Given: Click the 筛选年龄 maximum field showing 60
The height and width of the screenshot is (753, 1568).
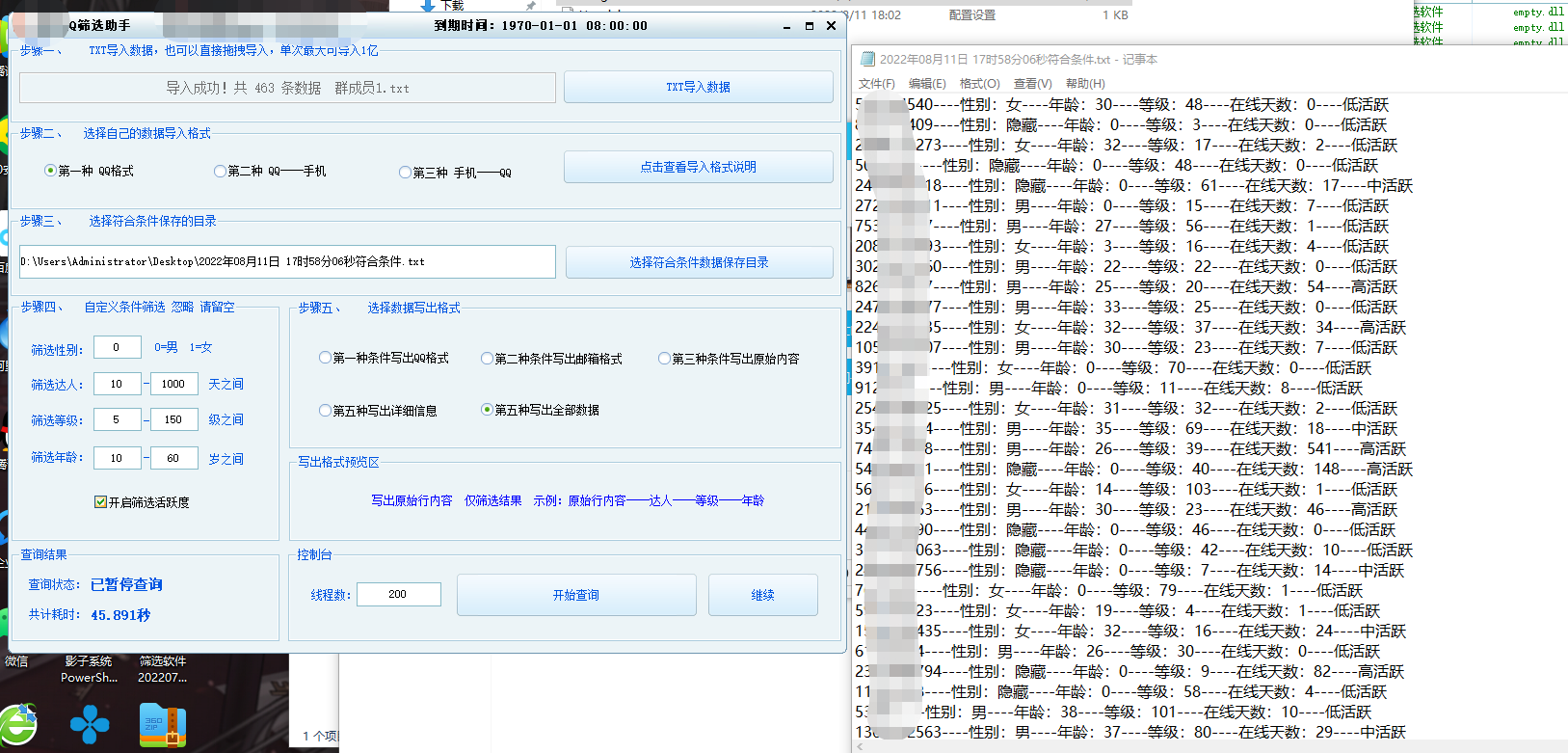Looking at the screenshot, I should (x=173, y=458).
